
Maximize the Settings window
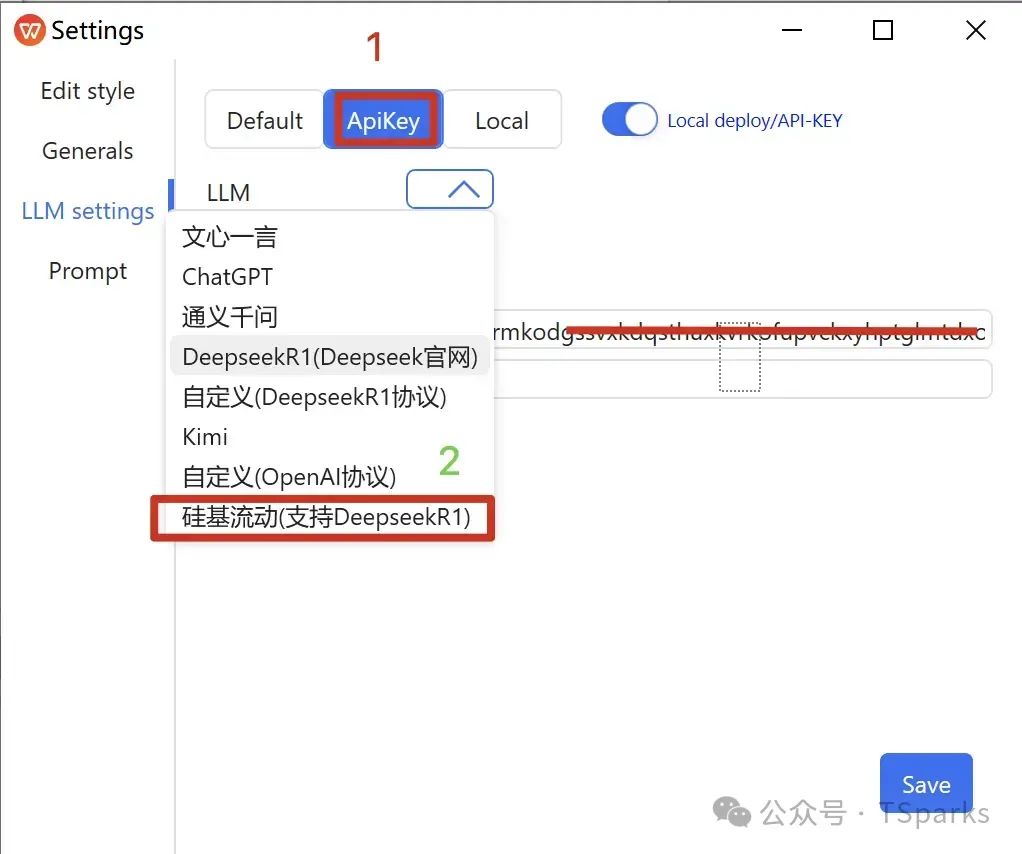click(x=883, y=30)
